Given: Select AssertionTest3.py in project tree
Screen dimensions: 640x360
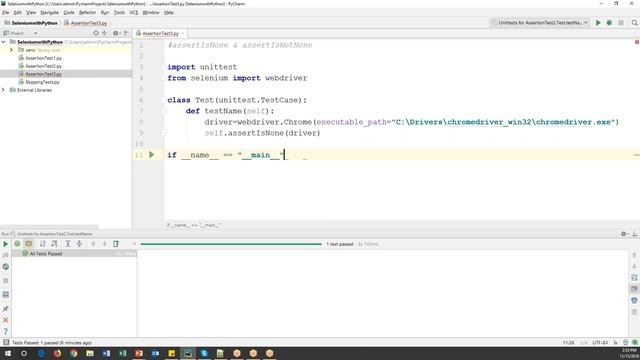Looking at the screenshot, I should pos(43,74).
